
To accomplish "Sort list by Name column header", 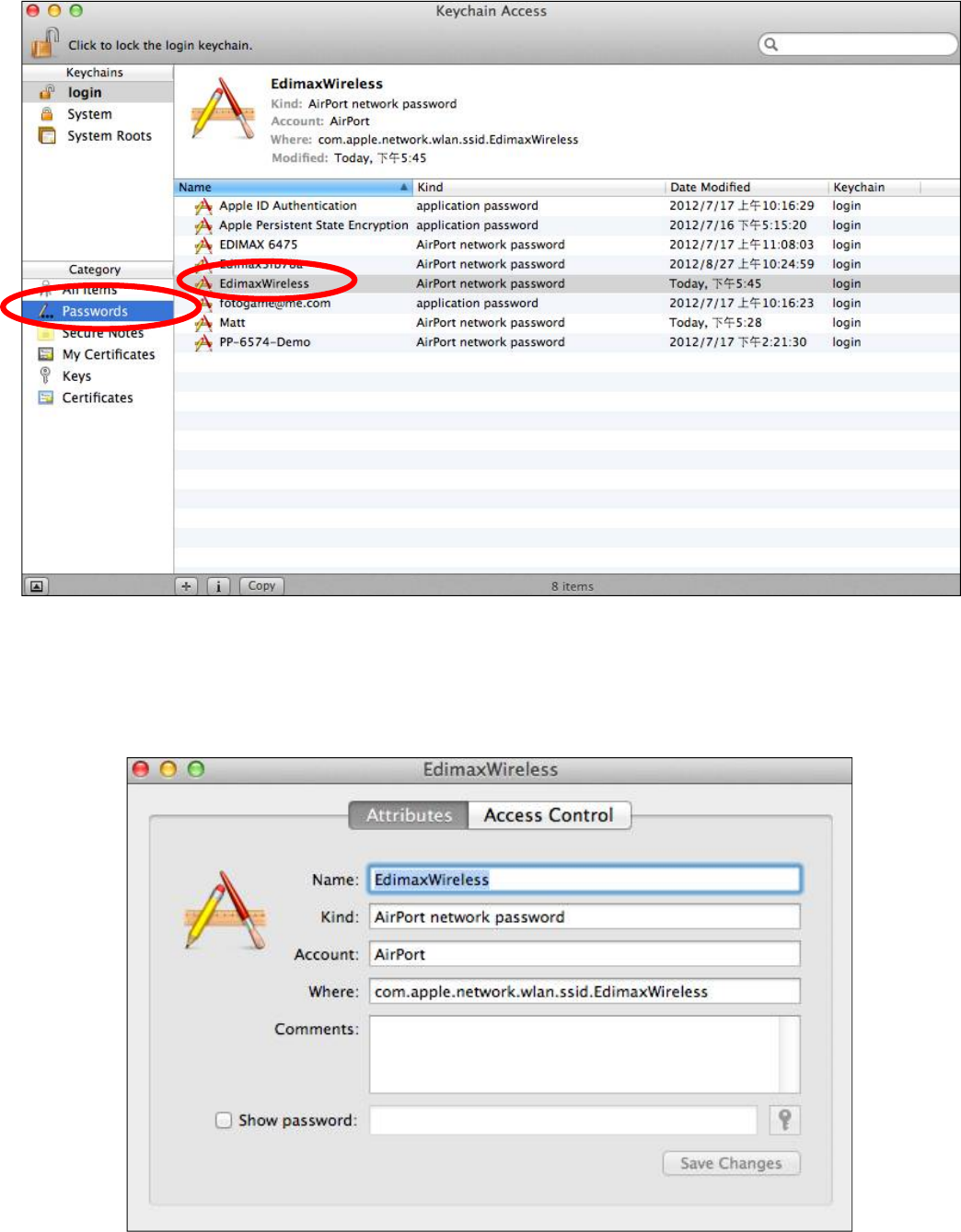I will [293, 187].
